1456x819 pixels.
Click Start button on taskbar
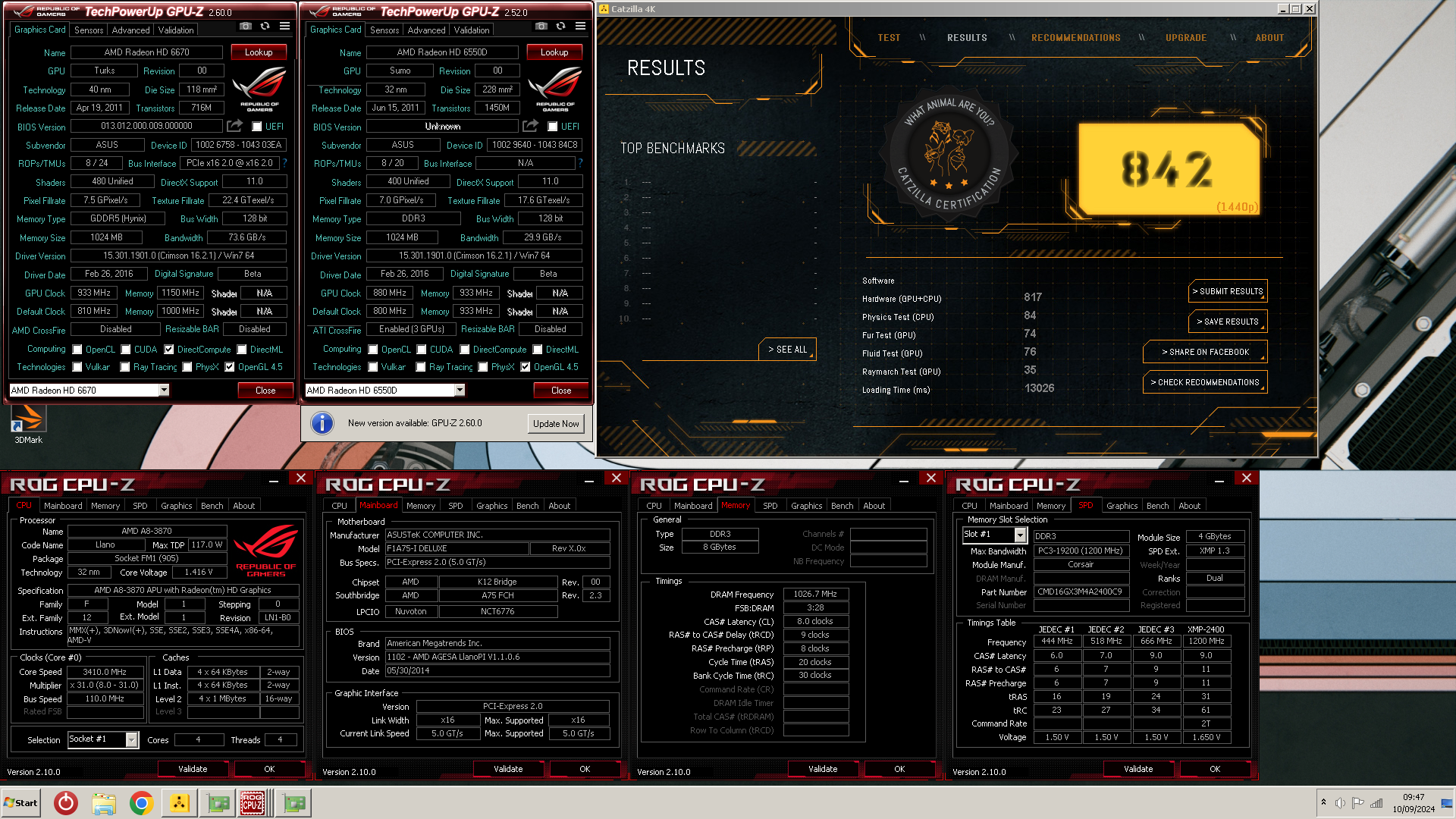coord(21,802)
